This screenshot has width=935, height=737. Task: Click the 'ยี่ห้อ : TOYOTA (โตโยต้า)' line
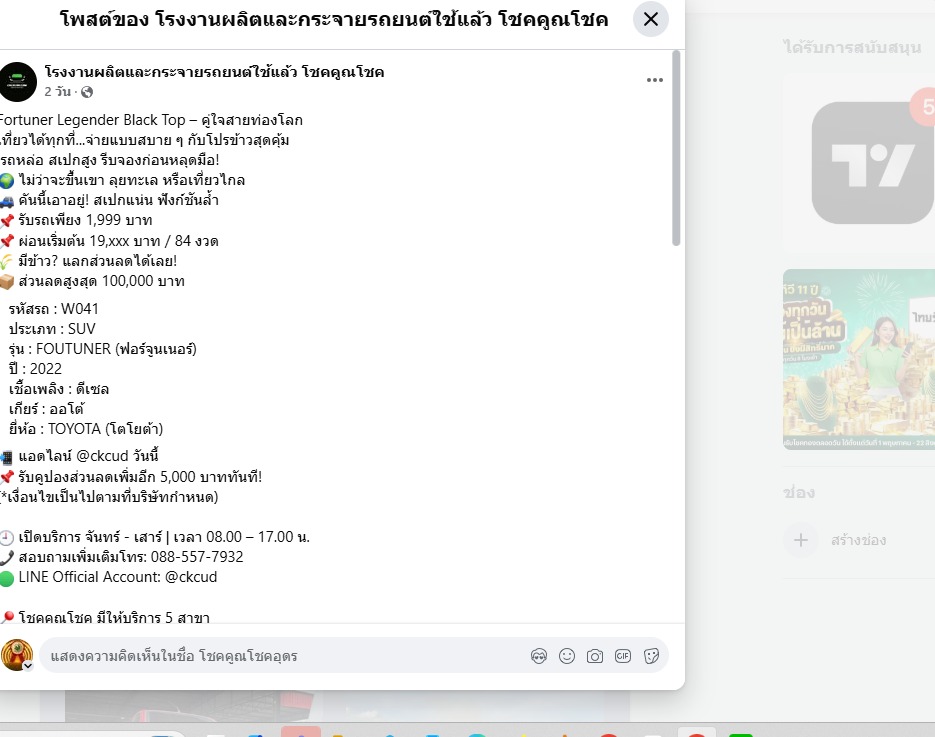86,429
